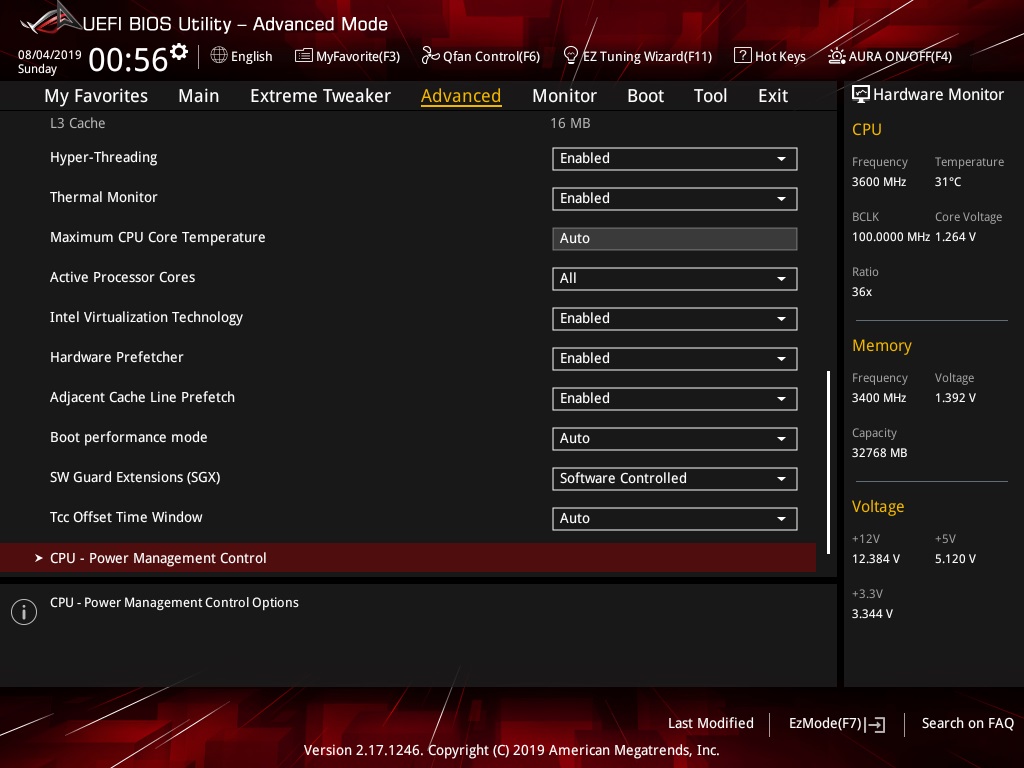Viewport: 1024px width, 768px height.
Task: Select Adjacent Cache Line Prefetch label
Action: coord(142,397)
